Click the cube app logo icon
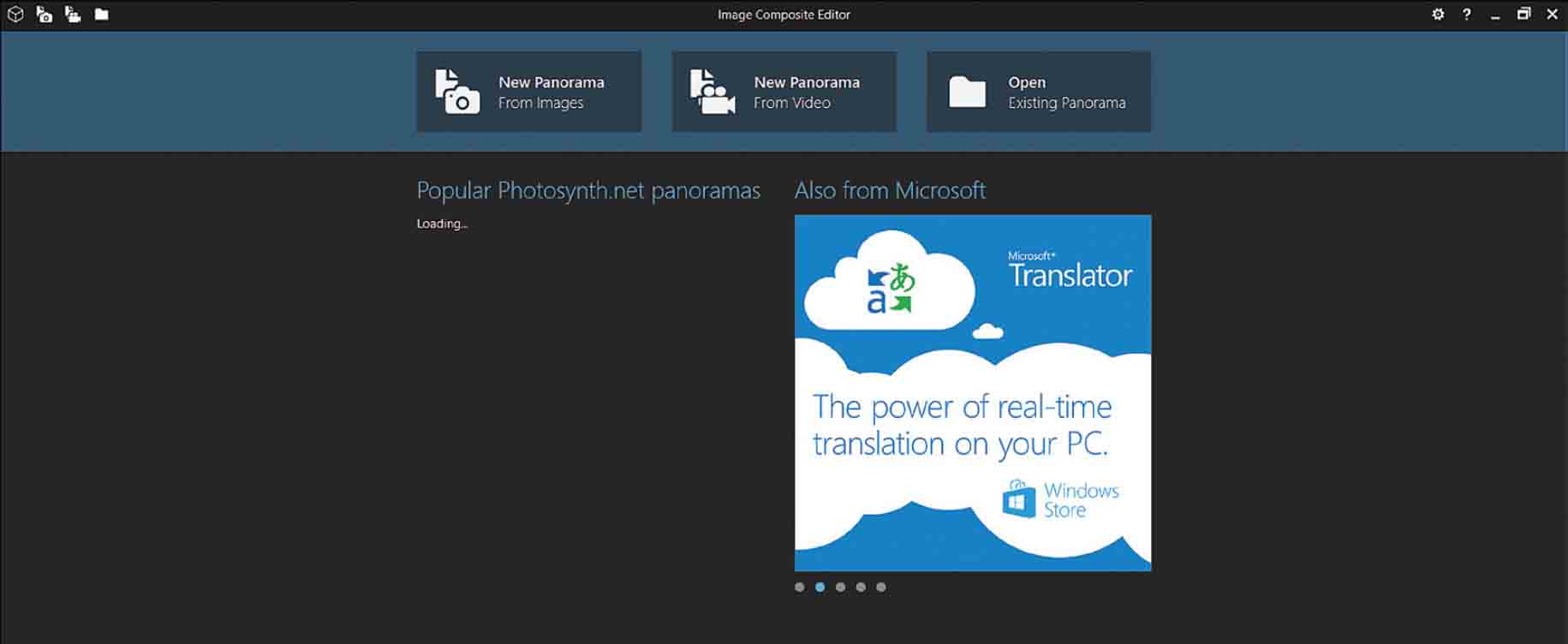Screen dimensions: 1568x644 tap(15, 15)
